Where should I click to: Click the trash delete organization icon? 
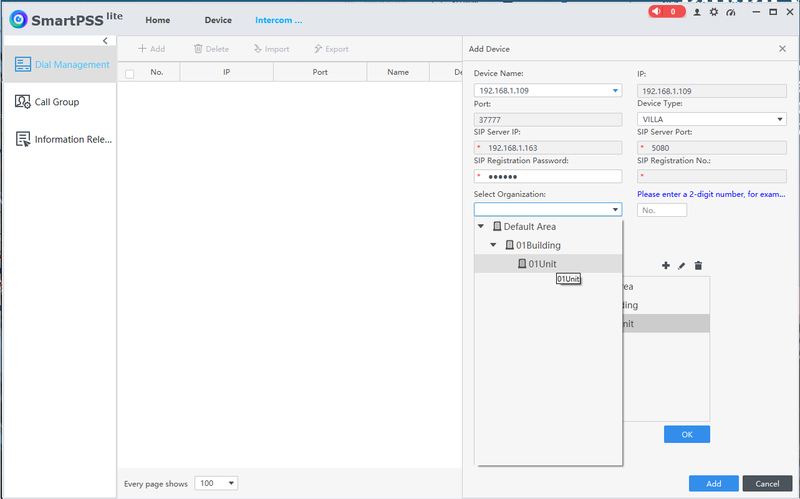coord(698,265)
